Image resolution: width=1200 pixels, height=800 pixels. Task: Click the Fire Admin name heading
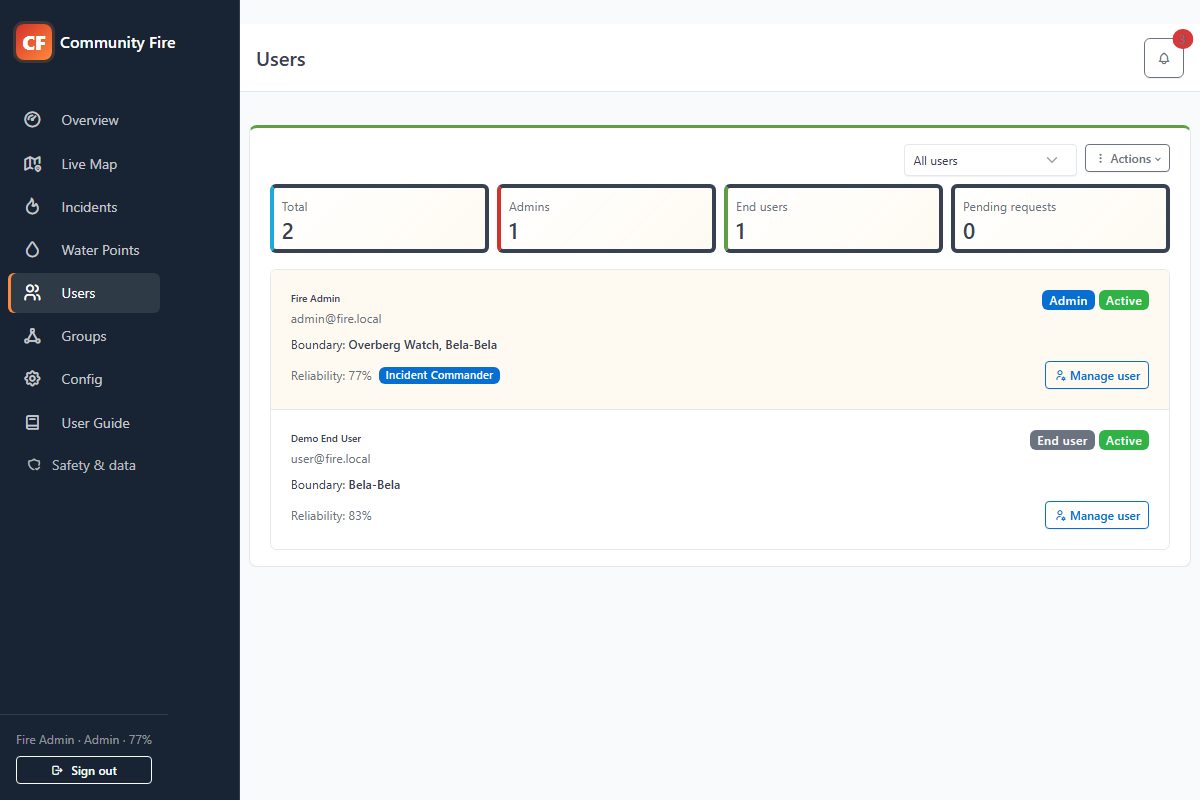pos(316,299)
